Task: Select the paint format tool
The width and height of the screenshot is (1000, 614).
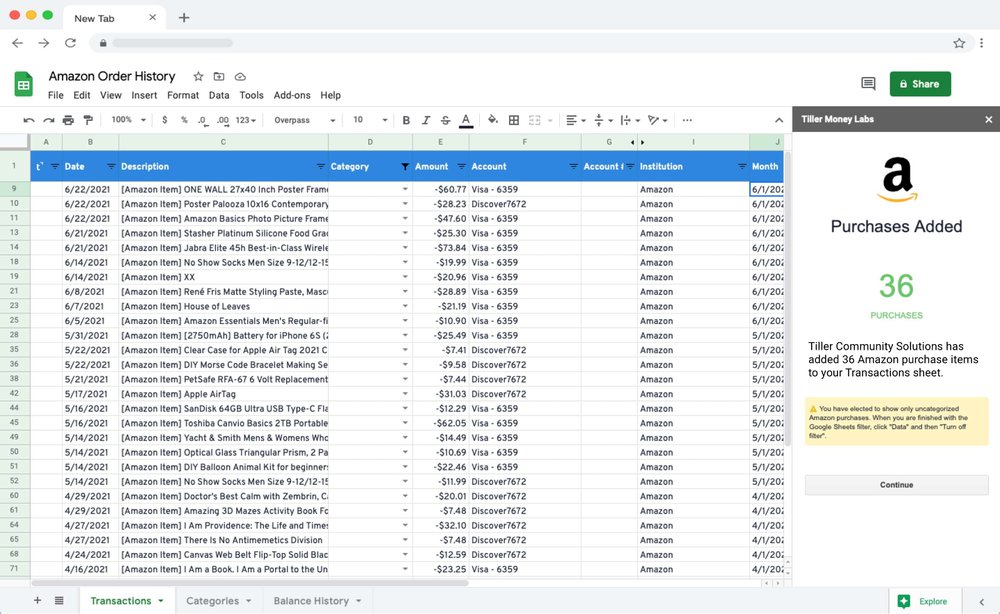Action: coord(88,120)
